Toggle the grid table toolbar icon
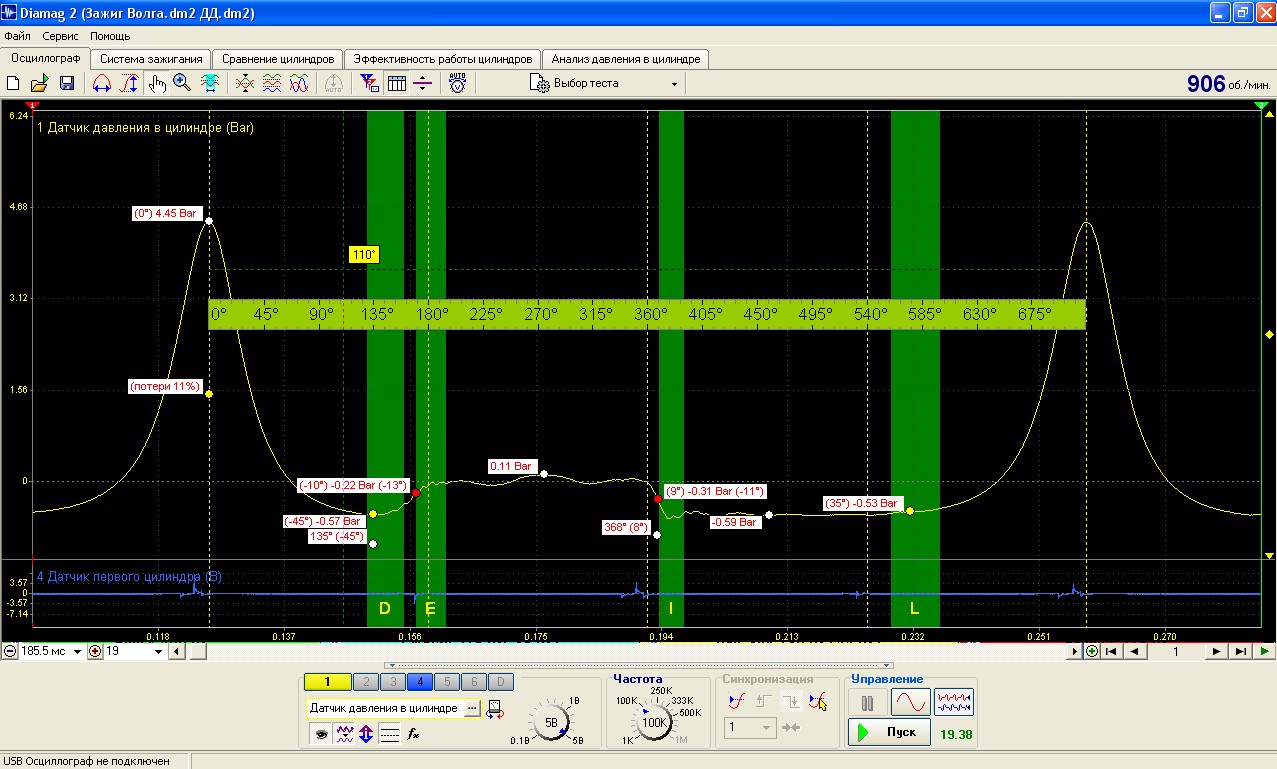This screenshot has width=1277, height=769. click(x=396, y=84)
